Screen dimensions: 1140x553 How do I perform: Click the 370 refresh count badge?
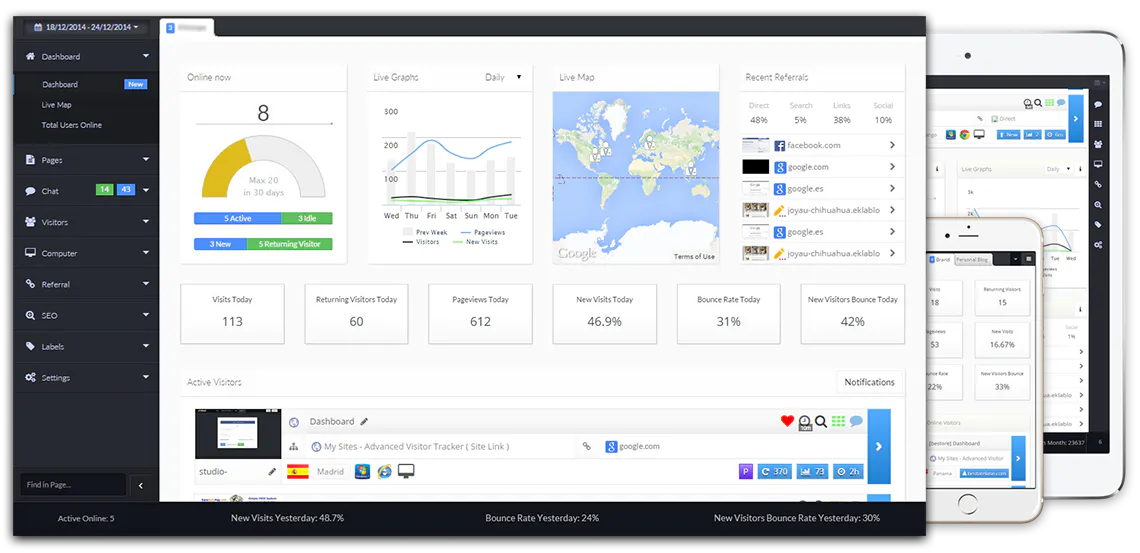click(x=774, y=472)
